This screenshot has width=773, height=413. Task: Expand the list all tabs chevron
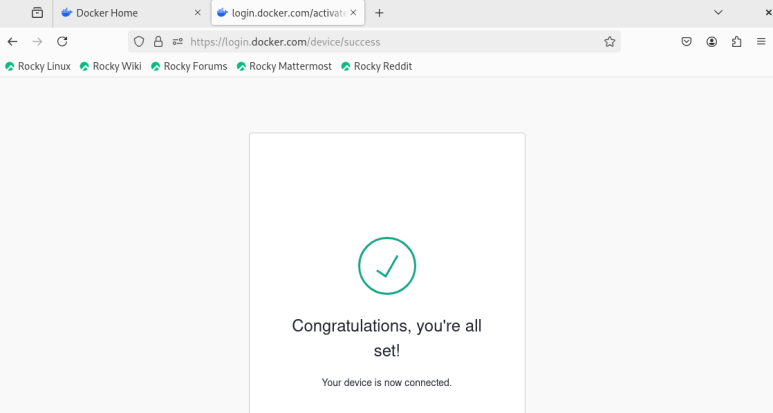tap(718, 13)
